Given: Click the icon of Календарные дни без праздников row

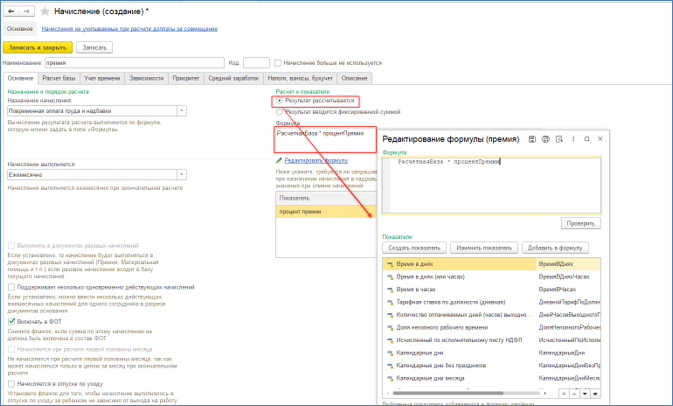Looking at the screenshot, I should pos(390,366).
